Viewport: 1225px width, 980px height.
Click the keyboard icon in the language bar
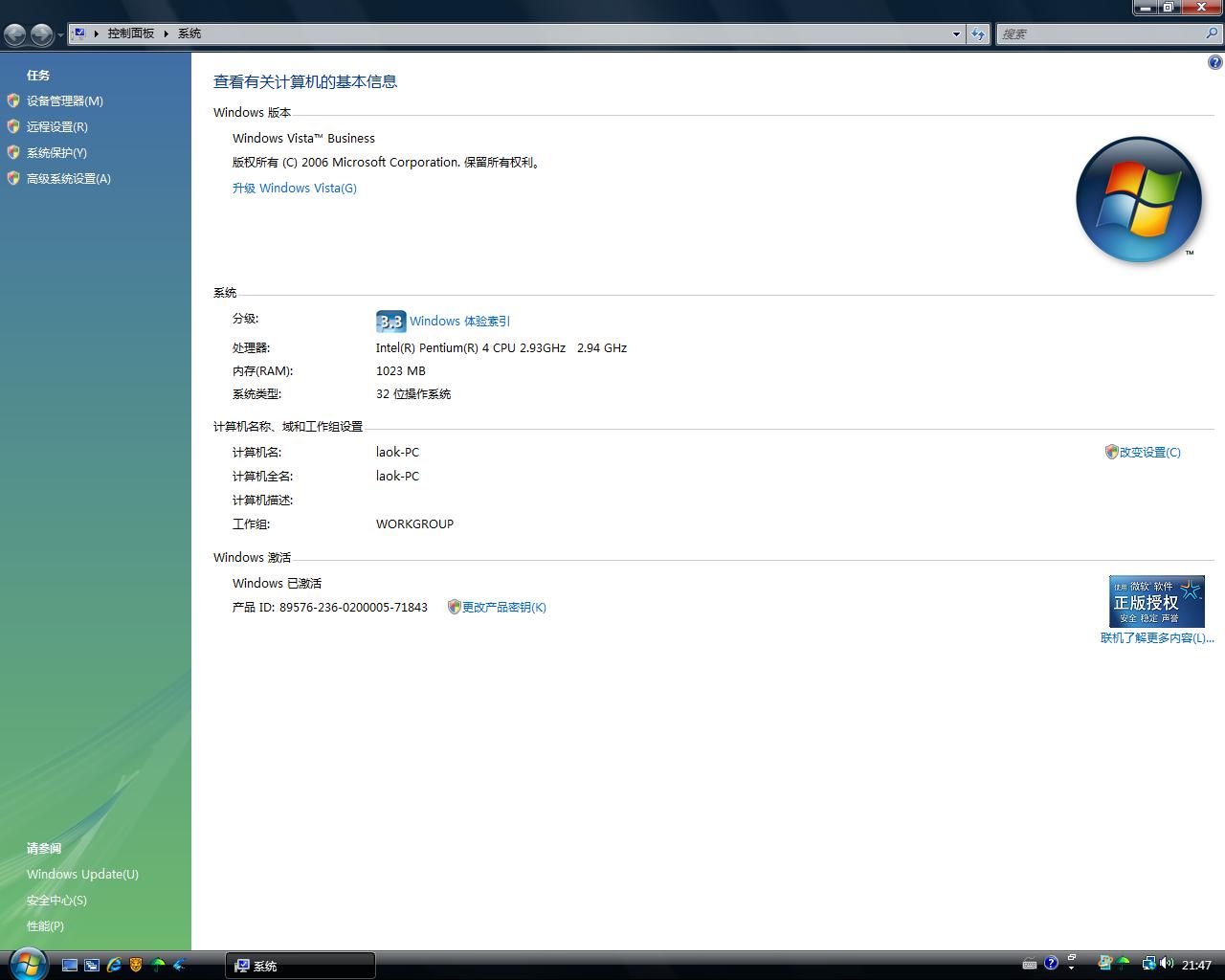[1030, 964]
